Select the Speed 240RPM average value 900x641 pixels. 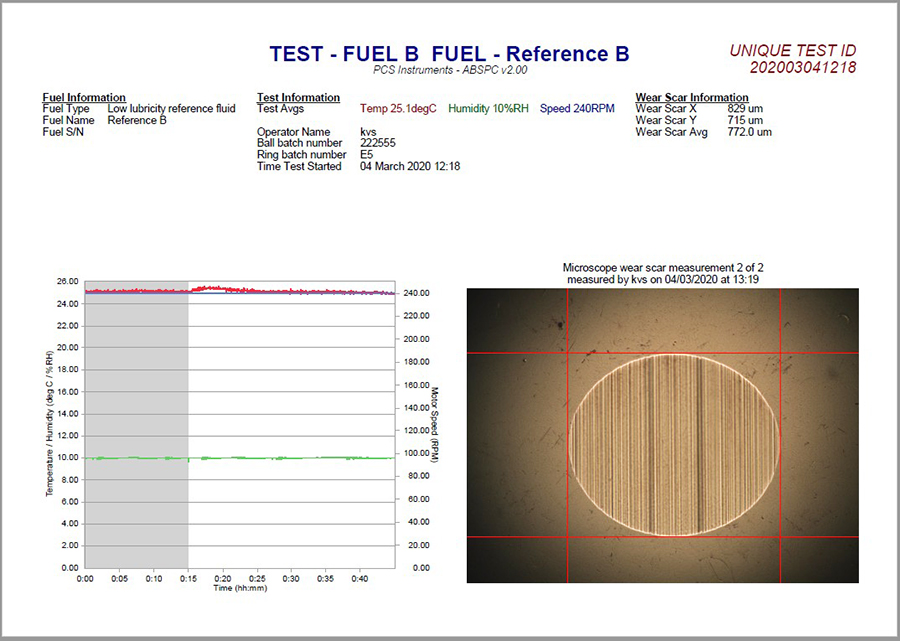(x=577, y=108)
